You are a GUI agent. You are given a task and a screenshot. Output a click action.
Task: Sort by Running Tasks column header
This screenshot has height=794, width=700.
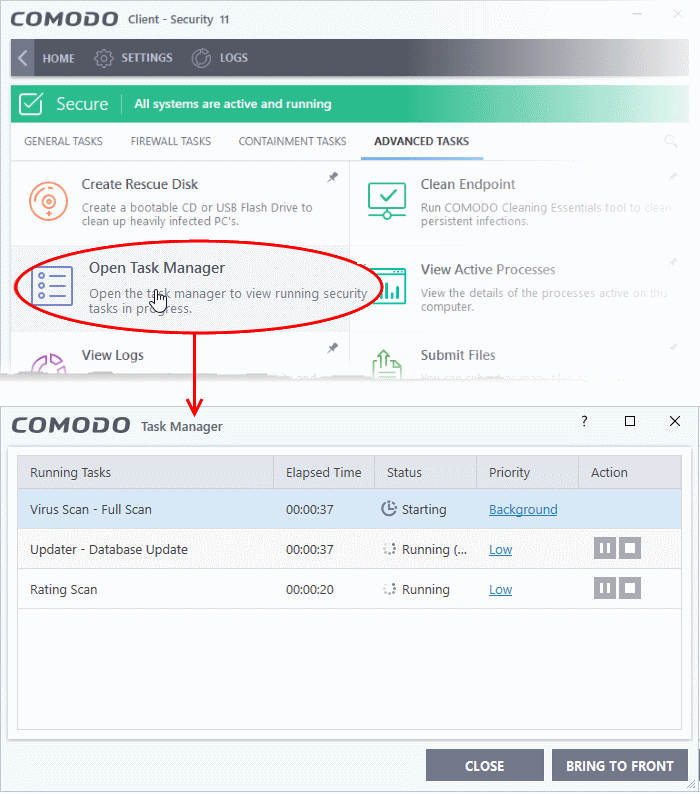tap(145, 472)
